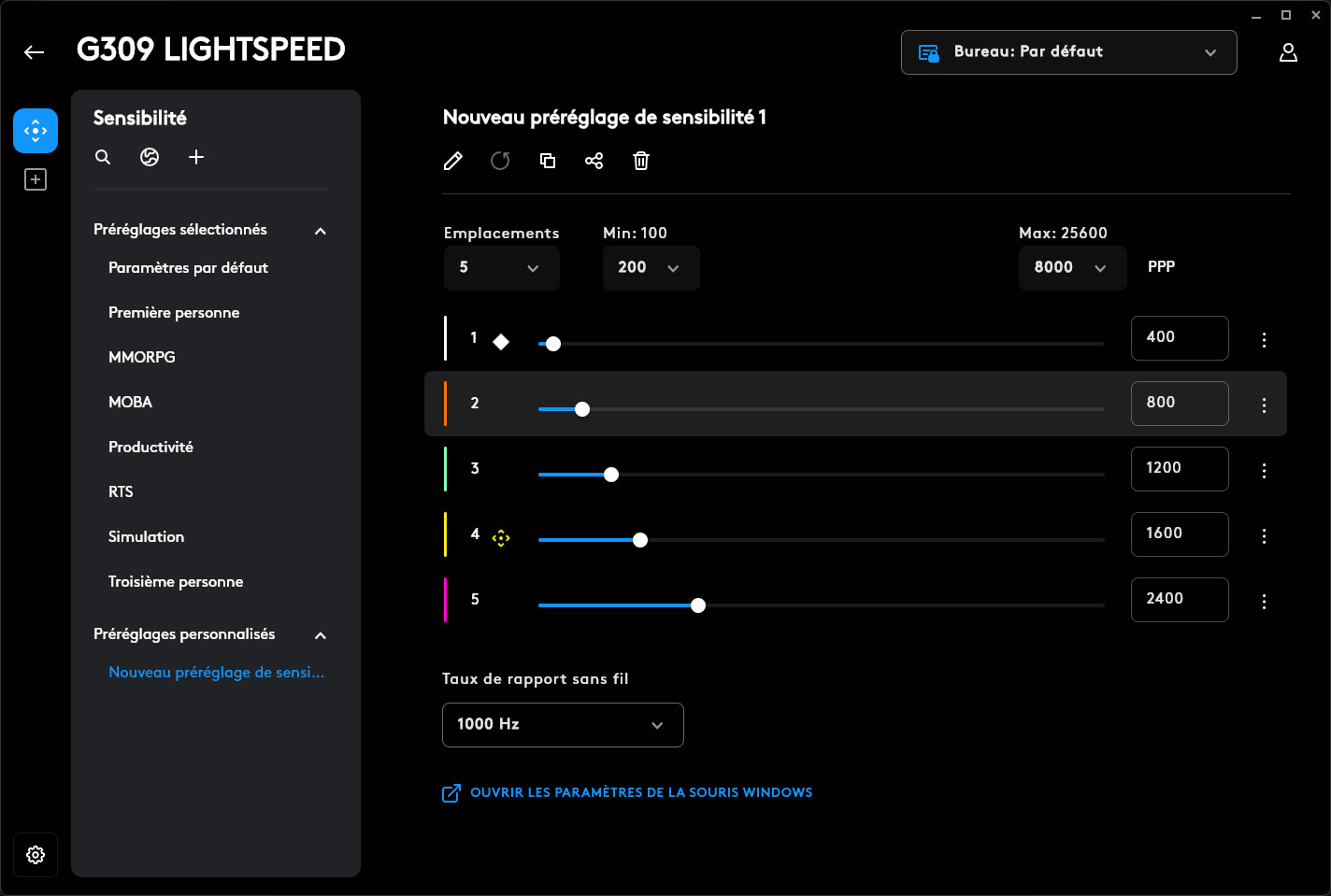1331x896 pixels.
Task: Select the Première personne preset
Action: 174,313
